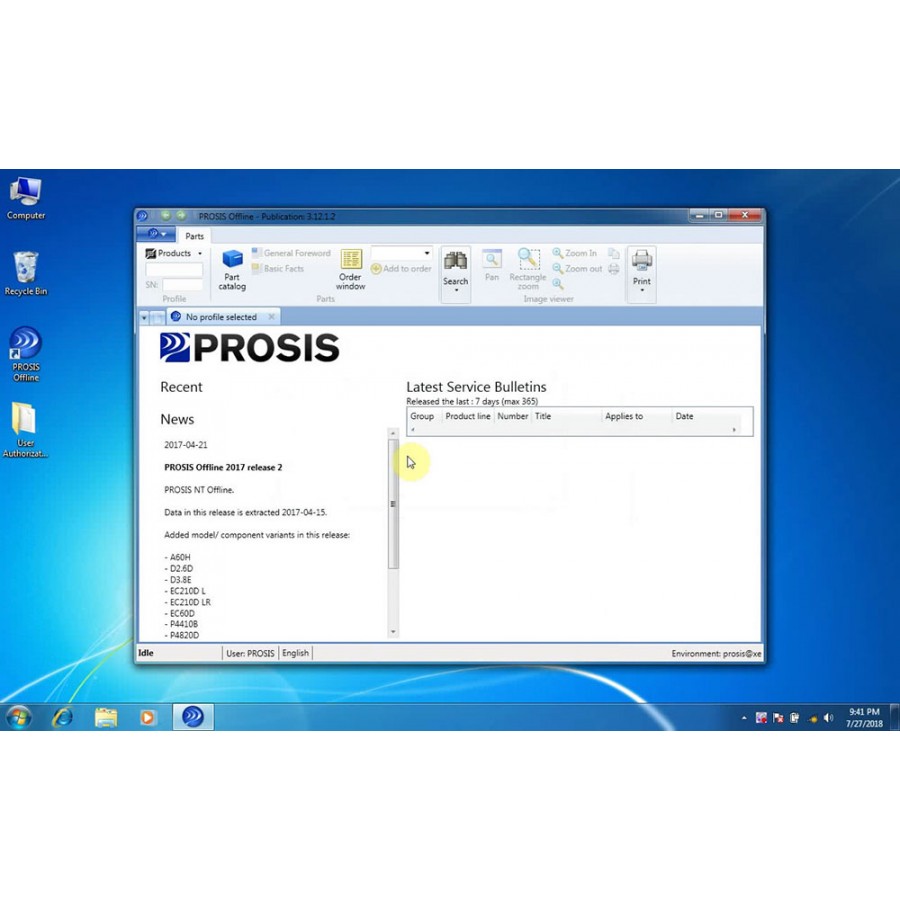This screenshot has width=900, height=900.
Task: Select the Computer desktop icon
Action: pyautogui.click(x=26, y=198)
